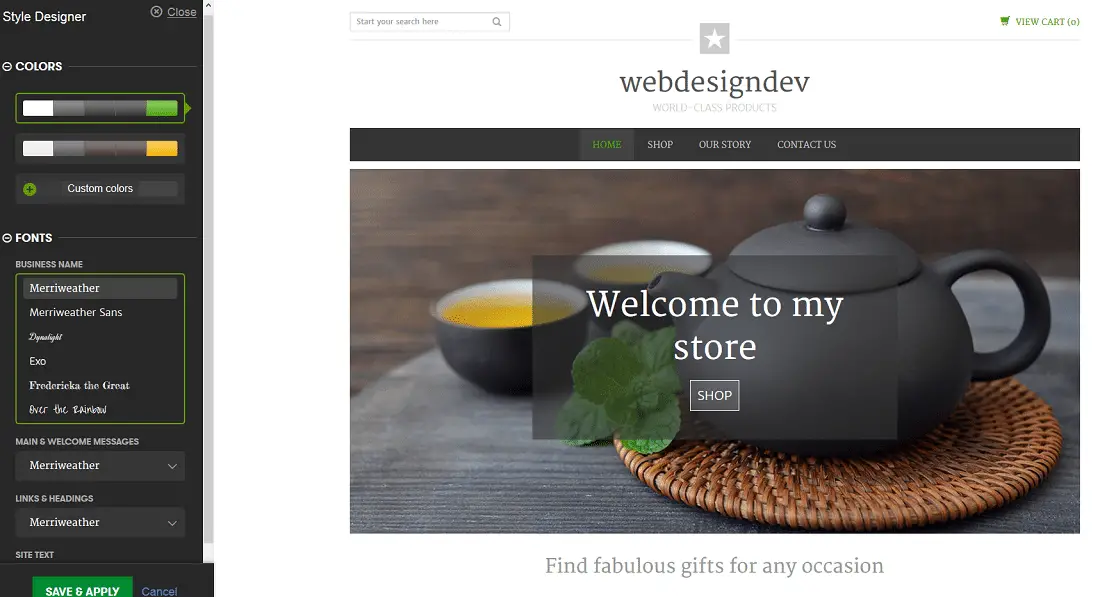Click the Cancel link
Screen dimensions: 1100x597
159,591
